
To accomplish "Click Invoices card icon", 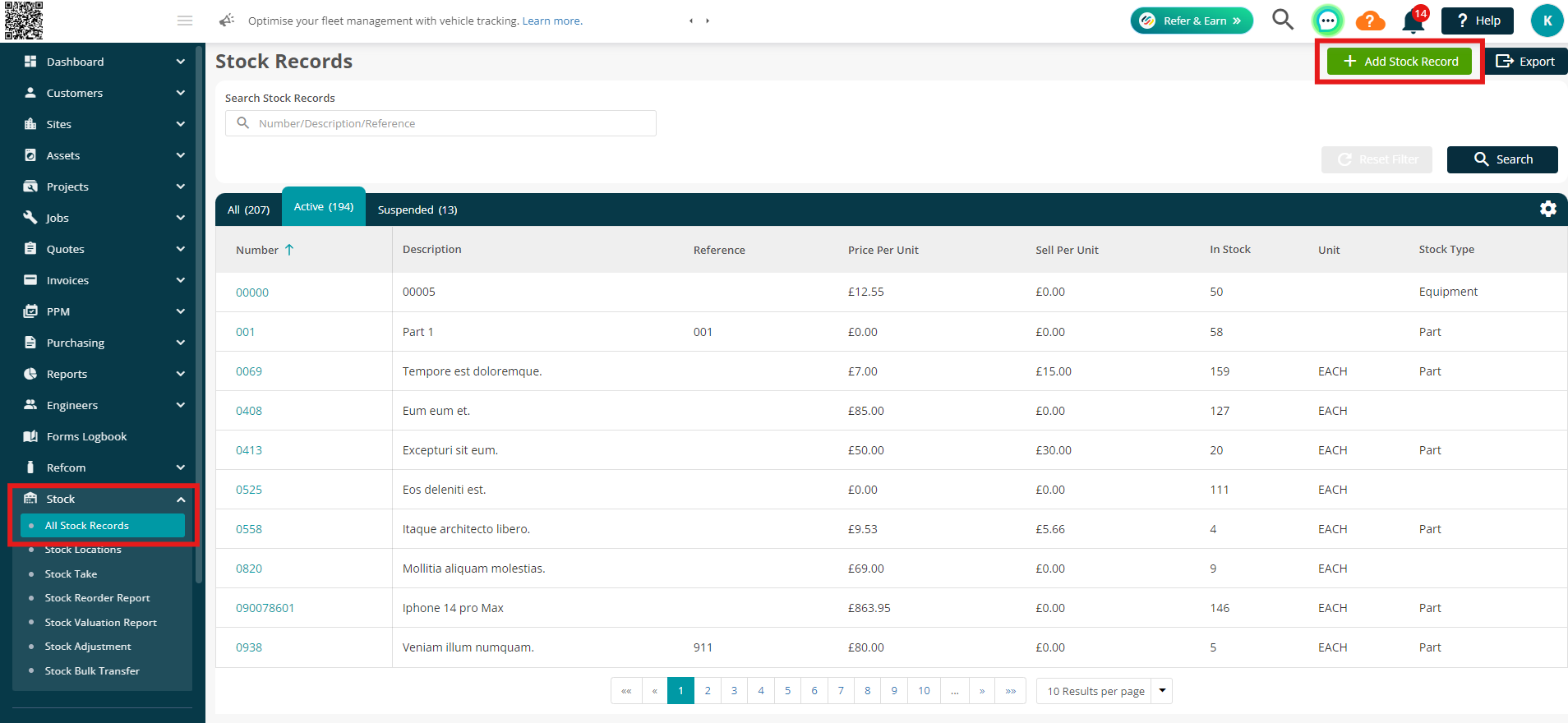I will coord(30,280).
